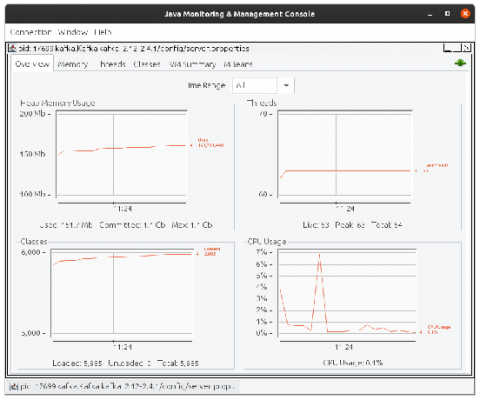
Task: Maximize the Java Monitoring Console window
Action: 447,14
